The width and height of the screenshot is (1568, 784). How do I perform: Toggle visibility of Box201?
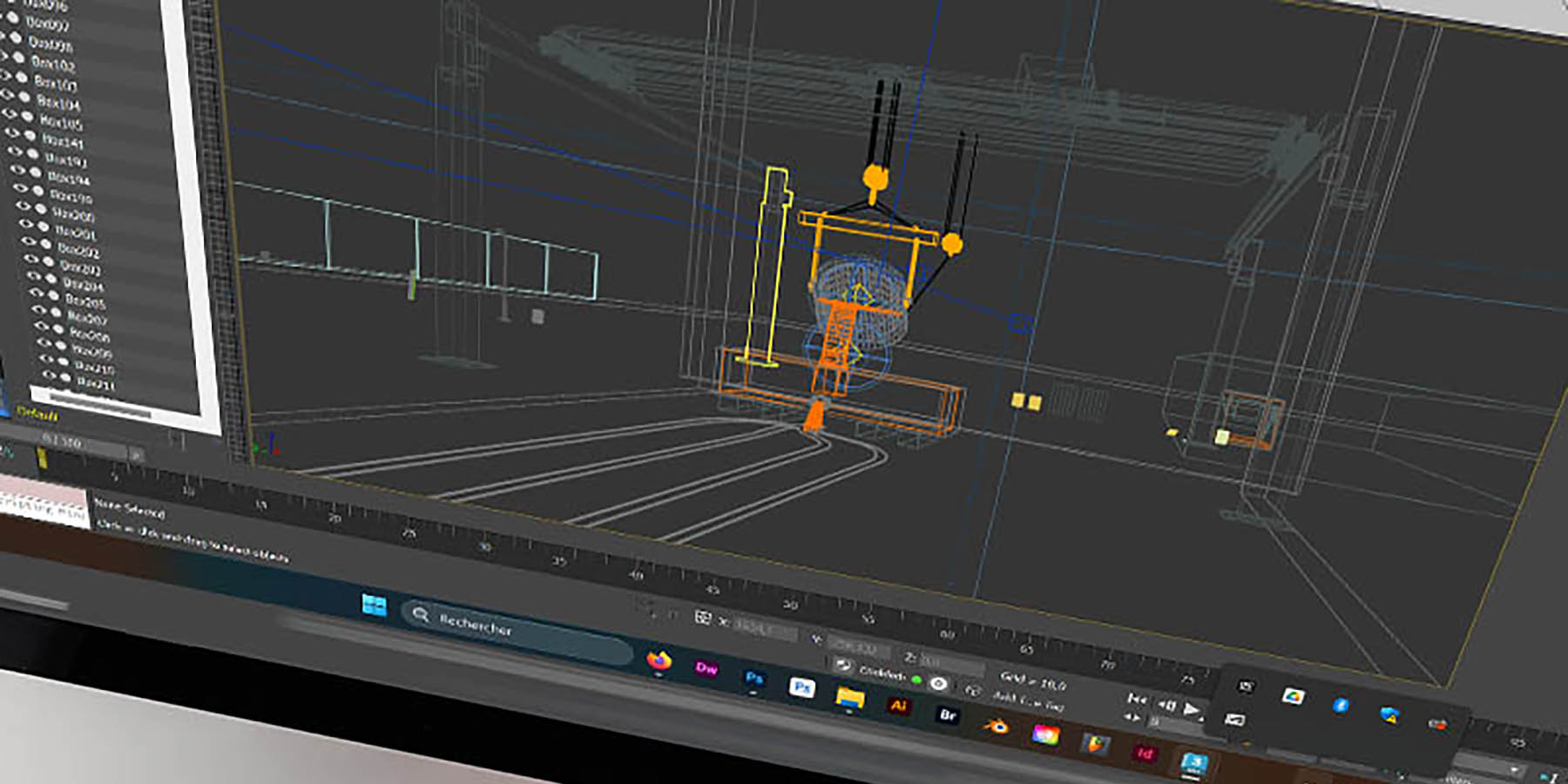pyautogui.click(x=28, y=222)
